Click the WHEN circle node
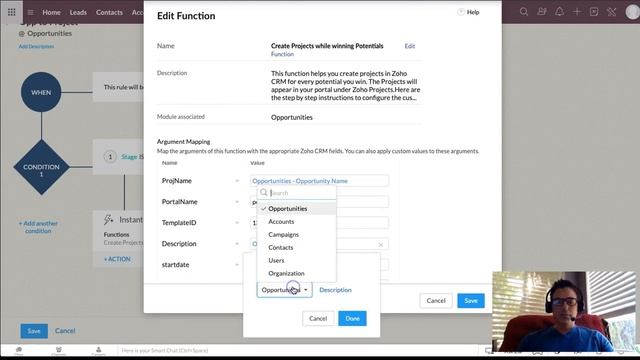640x360 pixels. (x=41, y=92)
